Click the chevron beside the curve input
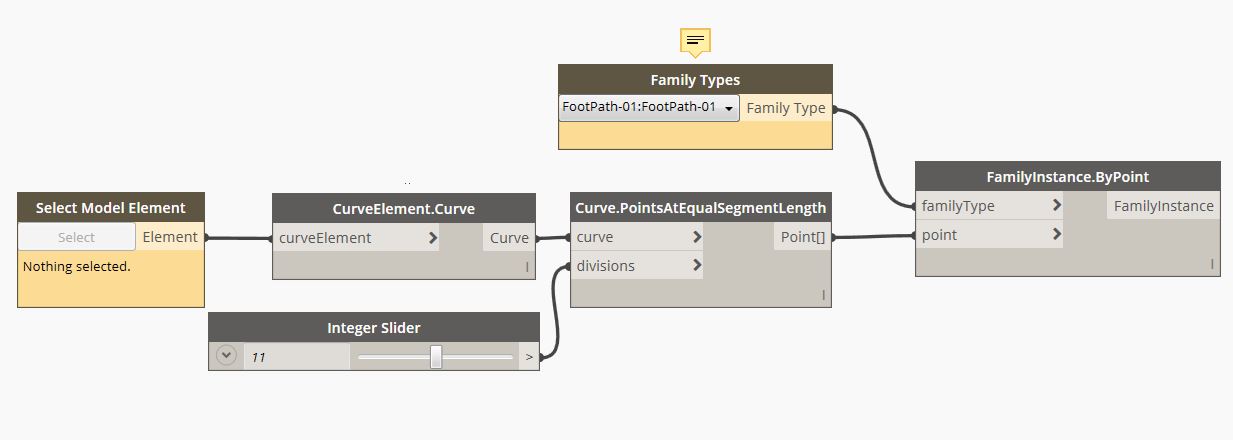This screenshot has height=440, width=1233. tap(697, 238)
